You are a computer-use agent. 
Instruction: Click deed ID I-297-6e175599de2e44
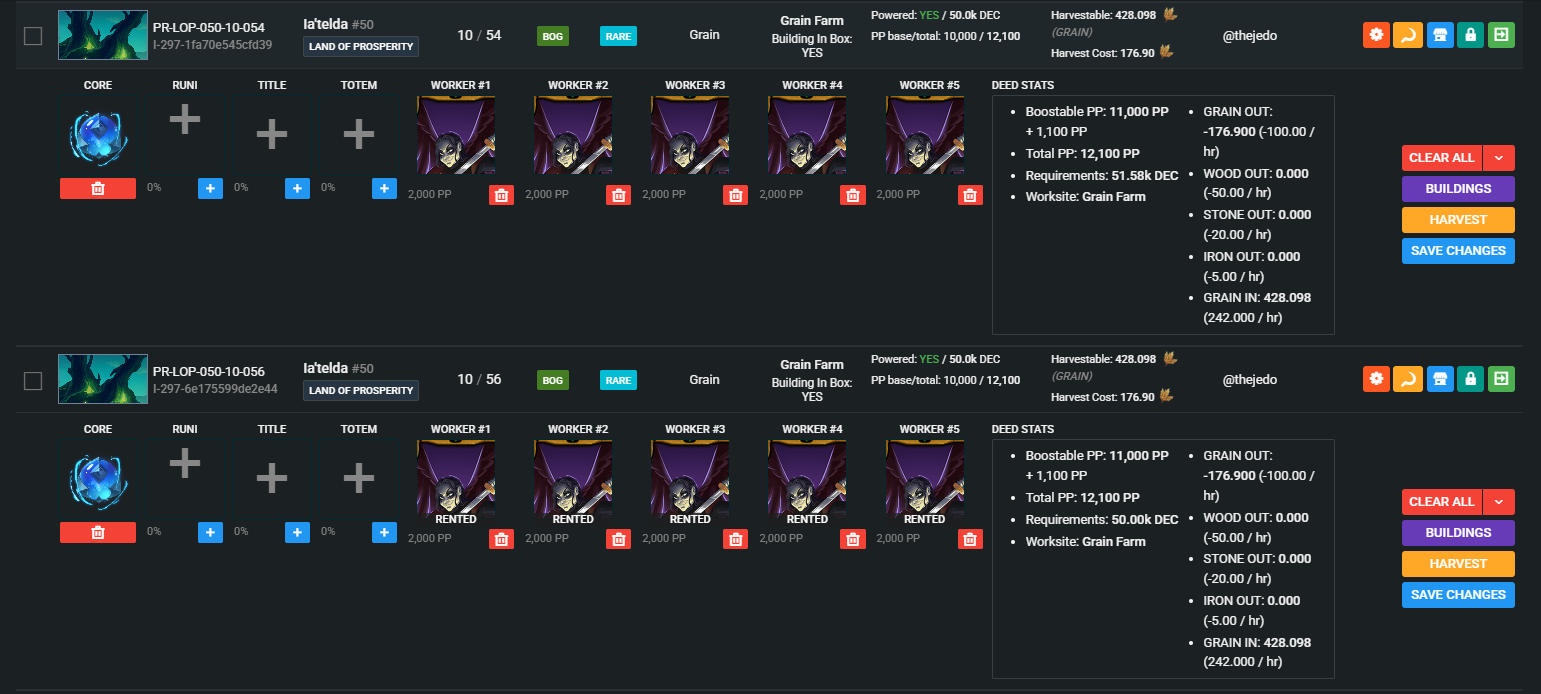click(215, 388)
